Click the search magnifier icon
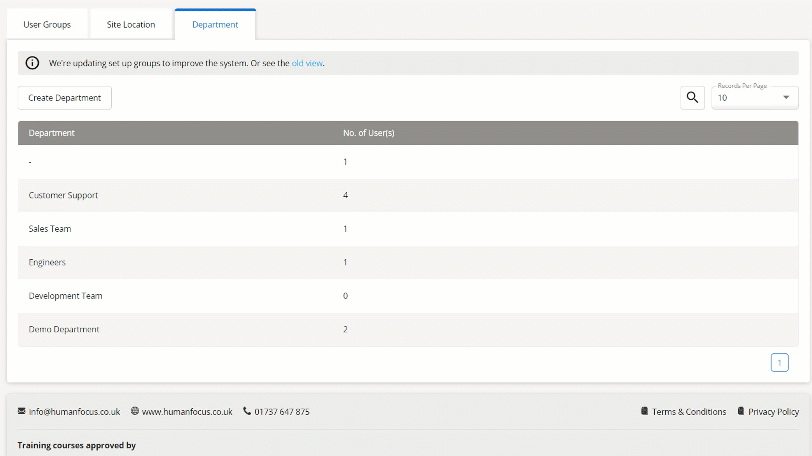Image resolution: width=812 pixels, height=456 pixels. click(x=692, y=98)
